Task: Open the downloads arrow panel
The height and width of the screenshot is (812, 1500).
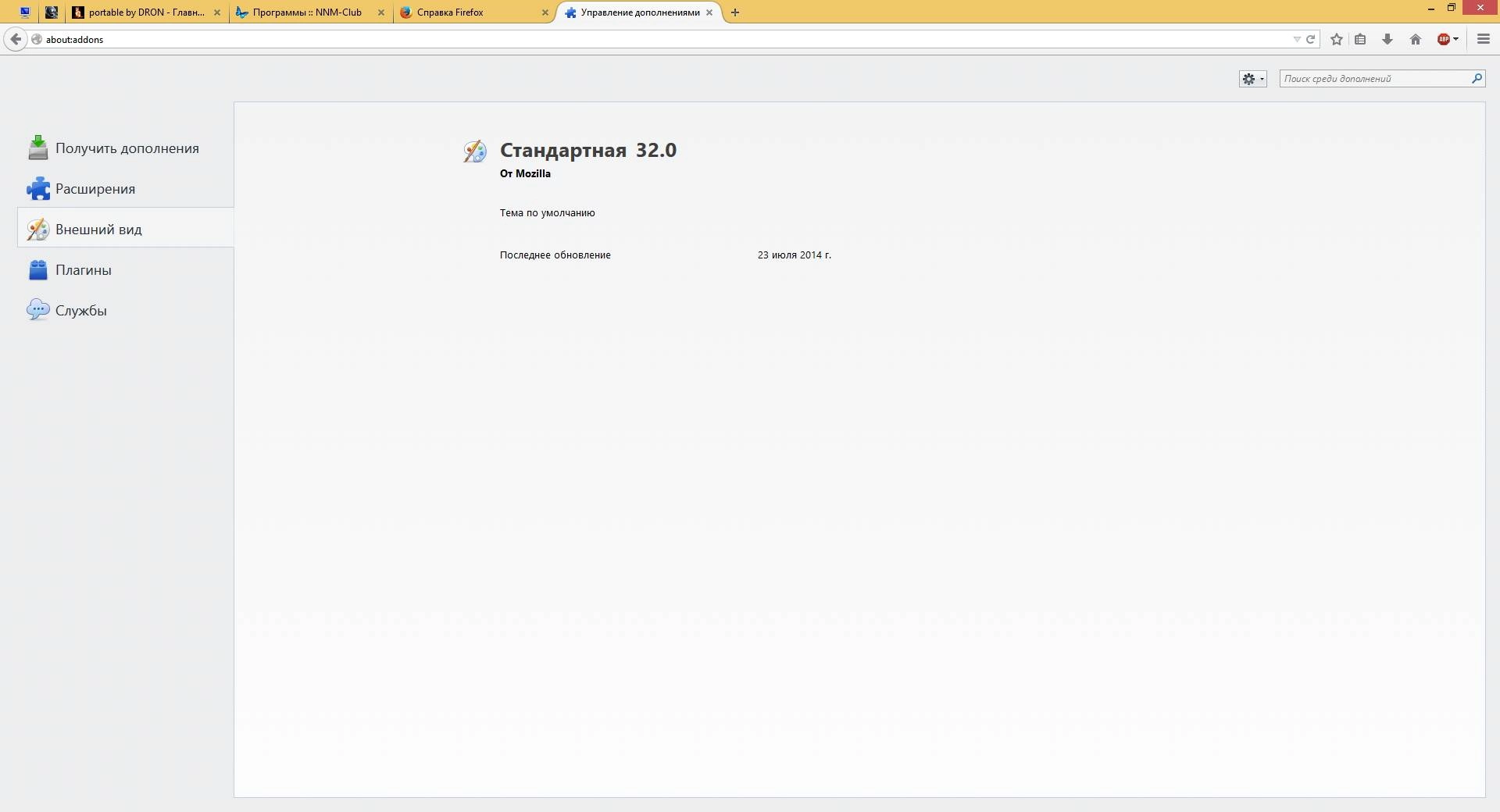Action: [x=1387, y=39]
